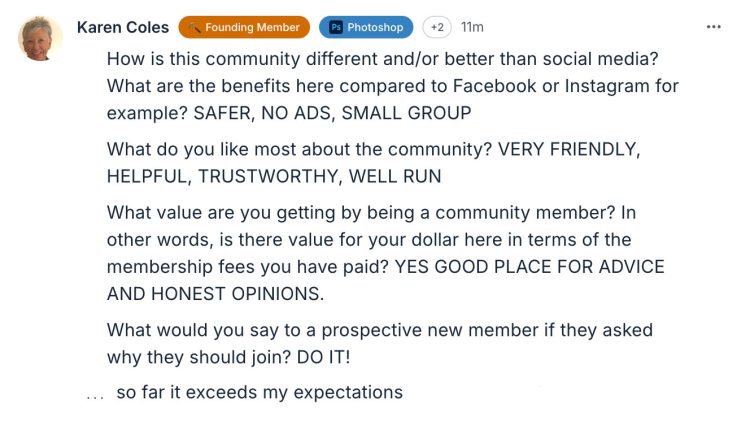Click the 'HELPFUL, TRUSTWORTHY, WELL RUN' line
Screen dimensions: 750x430
tap(273, 176)
